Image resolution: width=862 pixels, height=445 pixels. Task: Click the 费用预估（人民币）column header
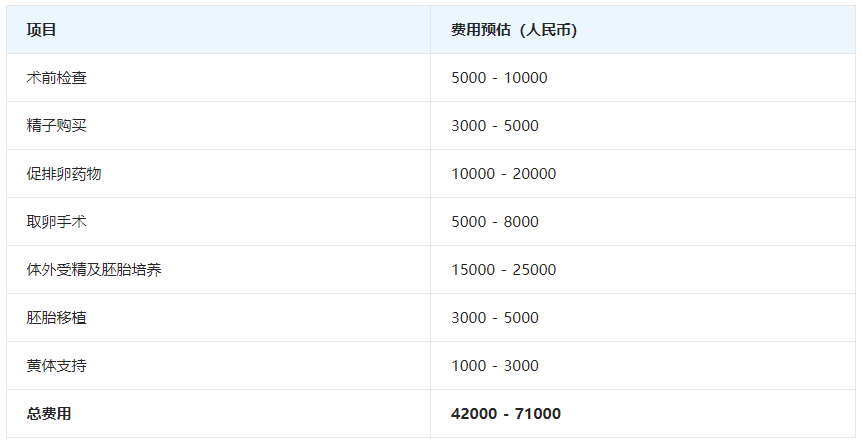(514, 30)
